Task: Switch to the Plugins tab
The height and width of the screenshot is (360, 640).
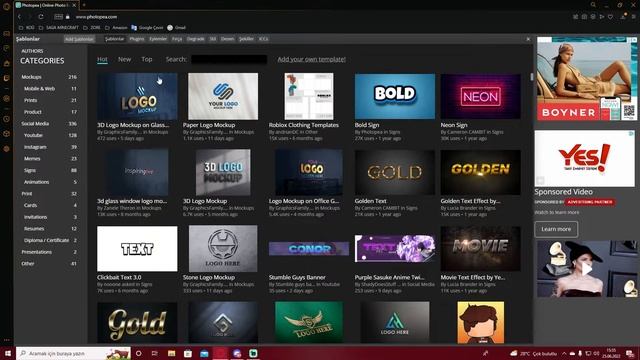Action: (x=137, y=39)
